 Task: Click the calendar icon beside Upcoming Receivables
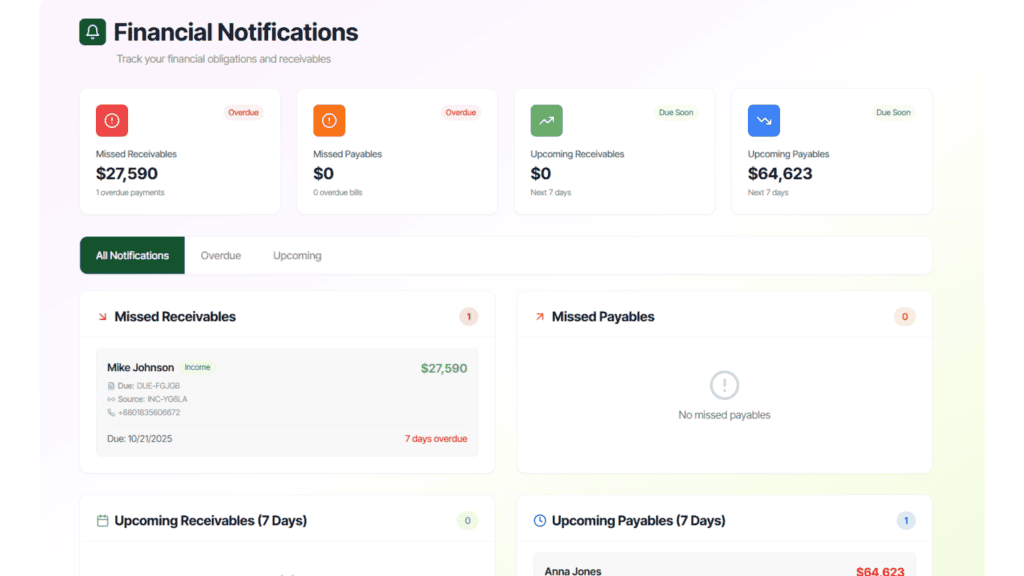coord(102,521)
